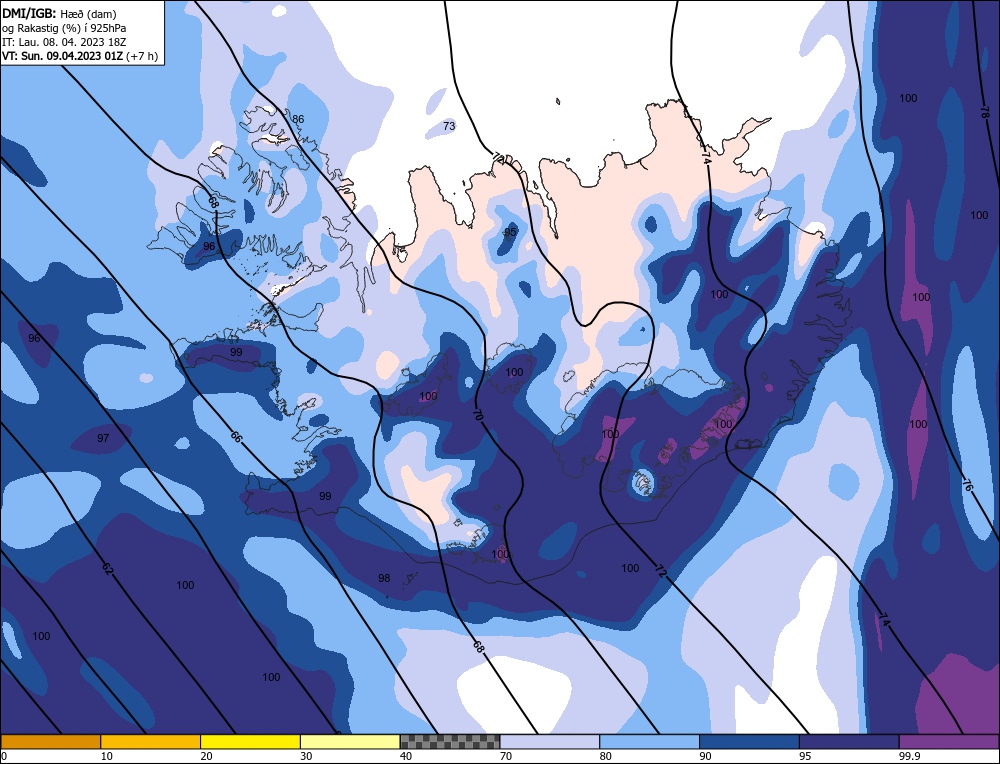
Task: Click the orange 10–20 legend swatch
Action: 151,741
